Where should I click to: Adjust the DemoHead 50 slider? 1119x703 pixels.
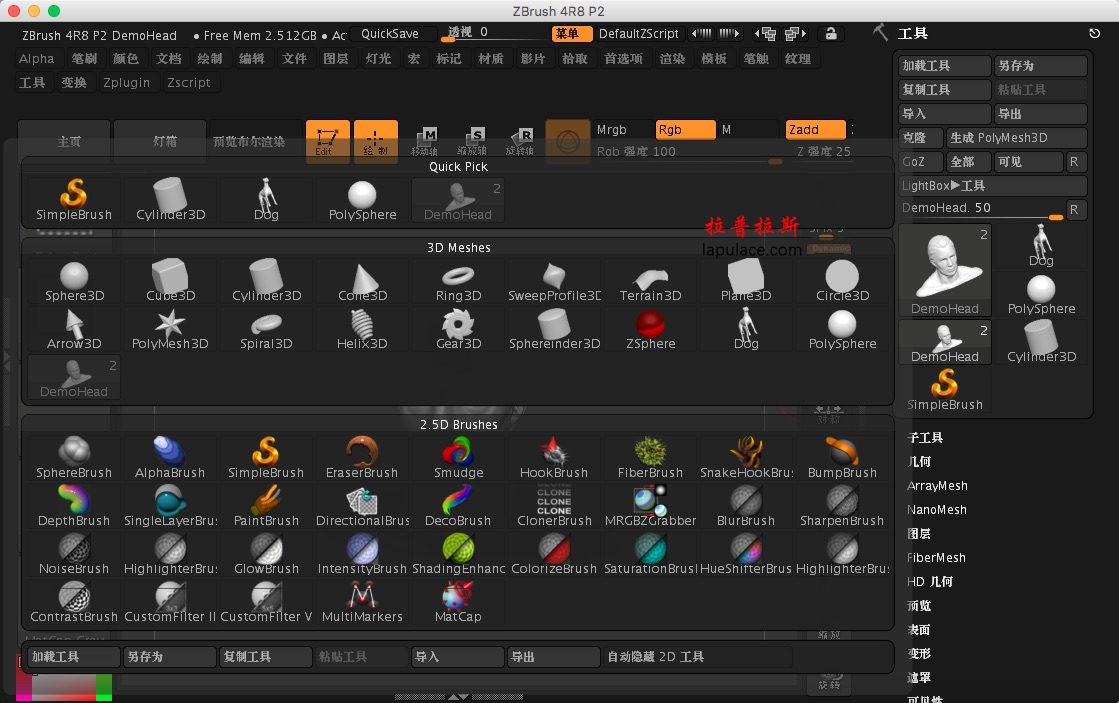click(x=982, y=209)
